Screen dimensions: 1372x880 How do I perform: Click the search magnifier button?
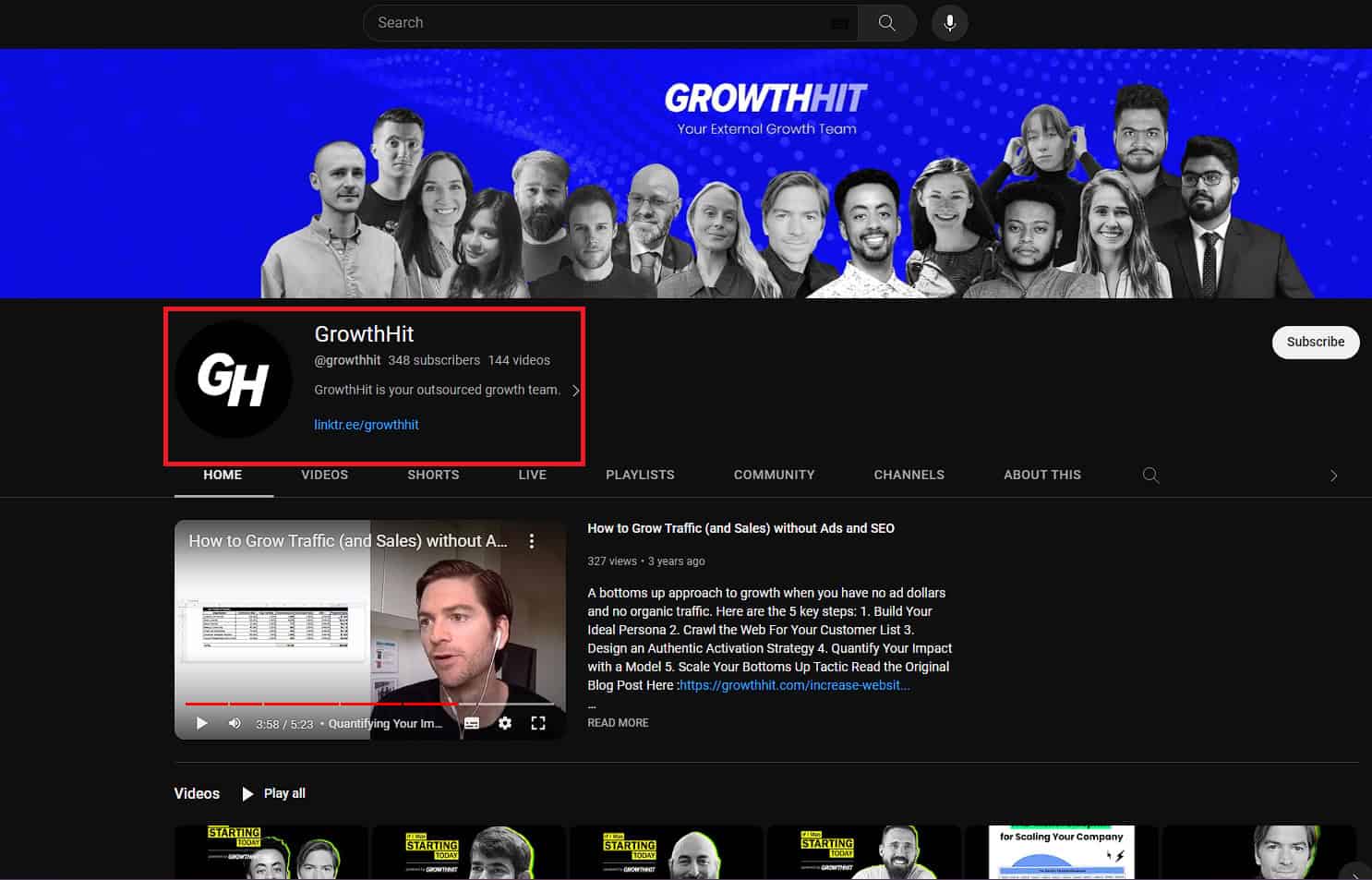pyautogui.click(x=885, y=22)
